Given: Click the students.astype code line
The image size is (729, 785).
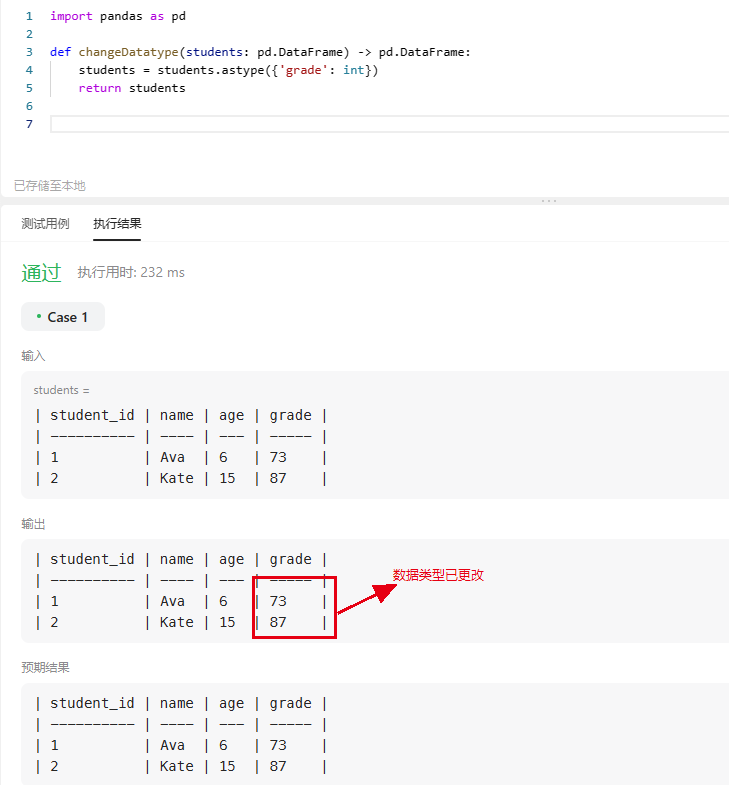Looking at the screenshot, I should pos(228,70).
